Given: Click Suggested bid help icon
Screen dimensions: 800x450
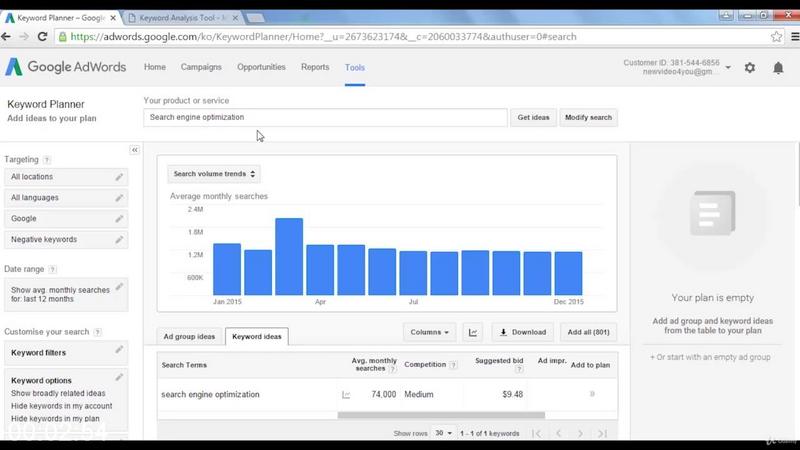Looking at the screenshot, I should pyautogui.click(x=519, y=369).
